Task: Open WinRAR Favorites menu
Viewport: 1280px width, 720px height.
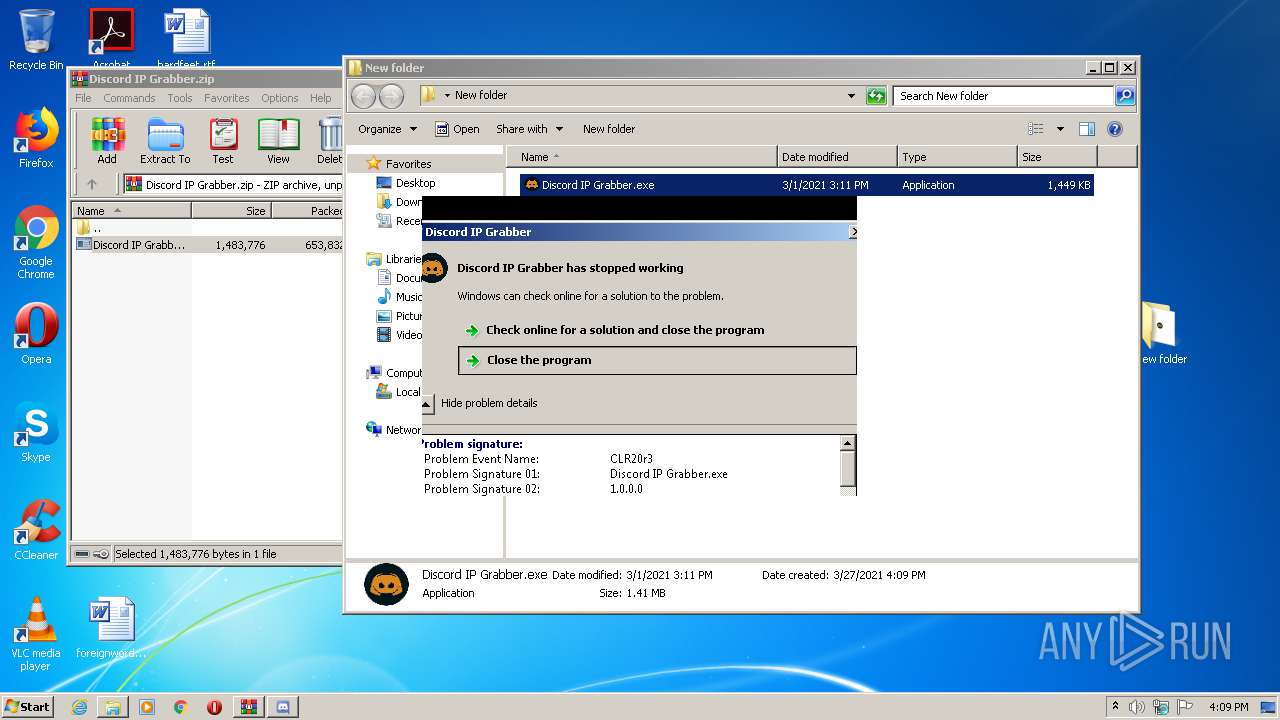Action: tap(227, 98)
